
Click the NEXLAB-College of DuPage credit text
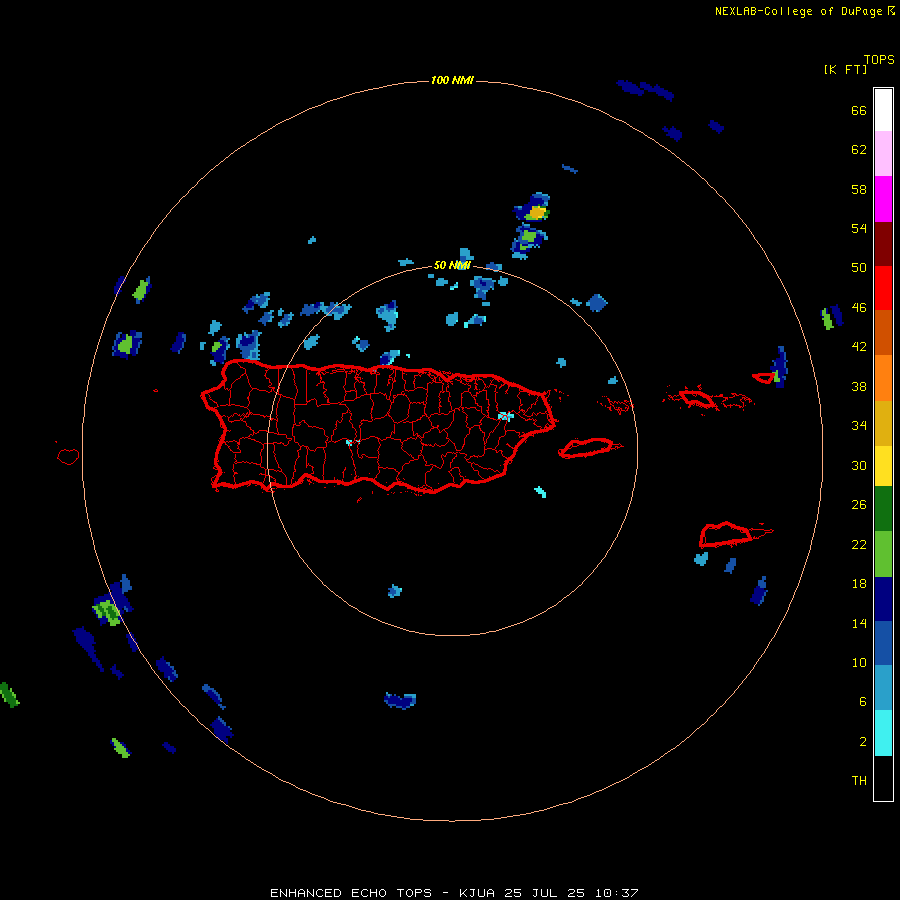[x=798, y=11]
